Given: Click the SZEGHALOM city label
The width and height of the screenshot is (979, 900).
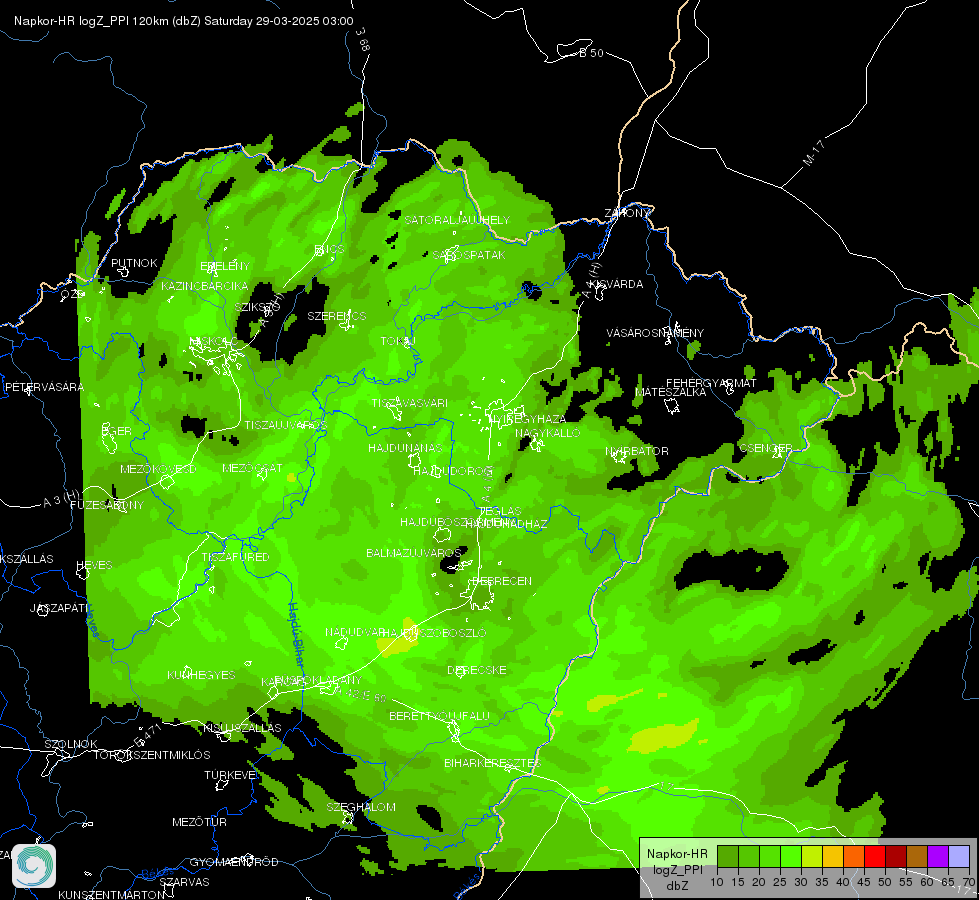Looking at the screenshot, I should 361,808.
